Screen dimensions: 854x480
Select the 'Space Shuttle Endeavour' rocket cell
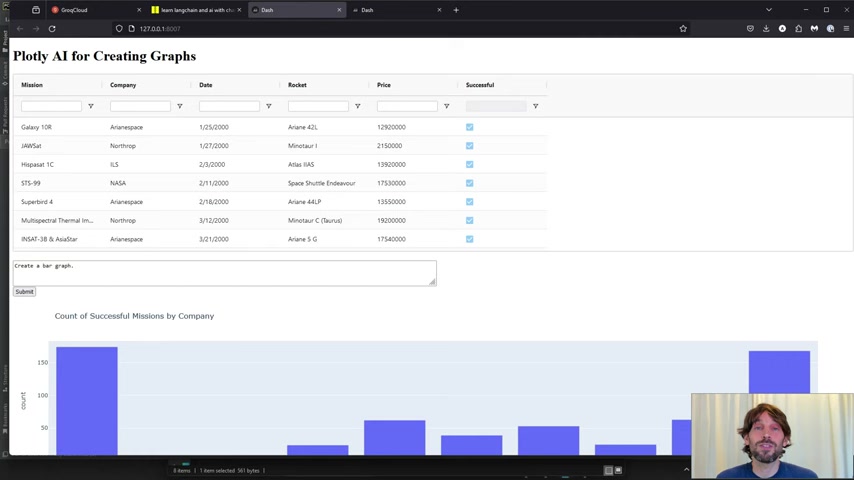(x=321, y=183)
